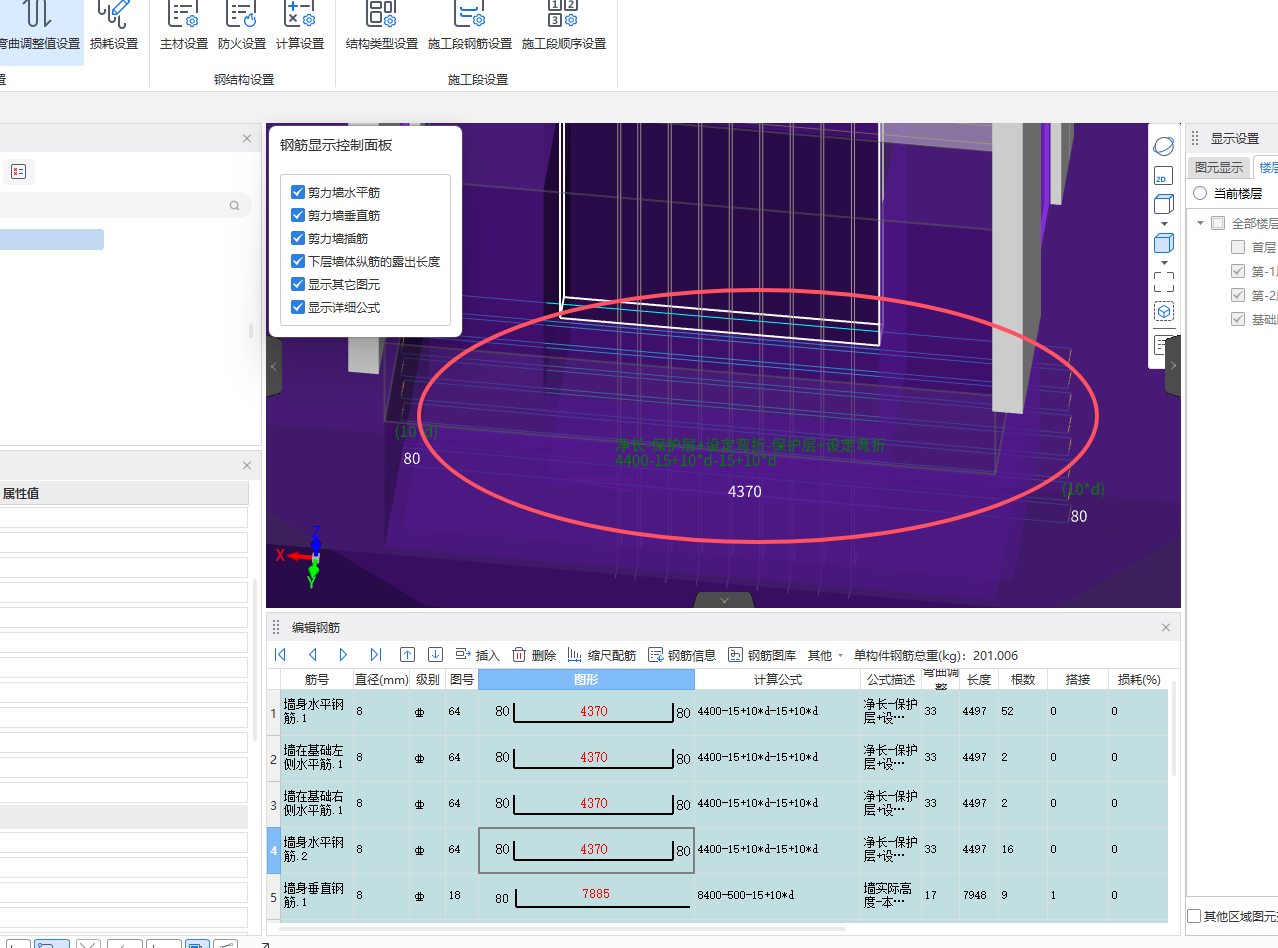Open 钢筋图库 rebar library
Image resolution: width=1278 pixels, height=948 pixels.
pyautogui.click(x=762, y=656)
